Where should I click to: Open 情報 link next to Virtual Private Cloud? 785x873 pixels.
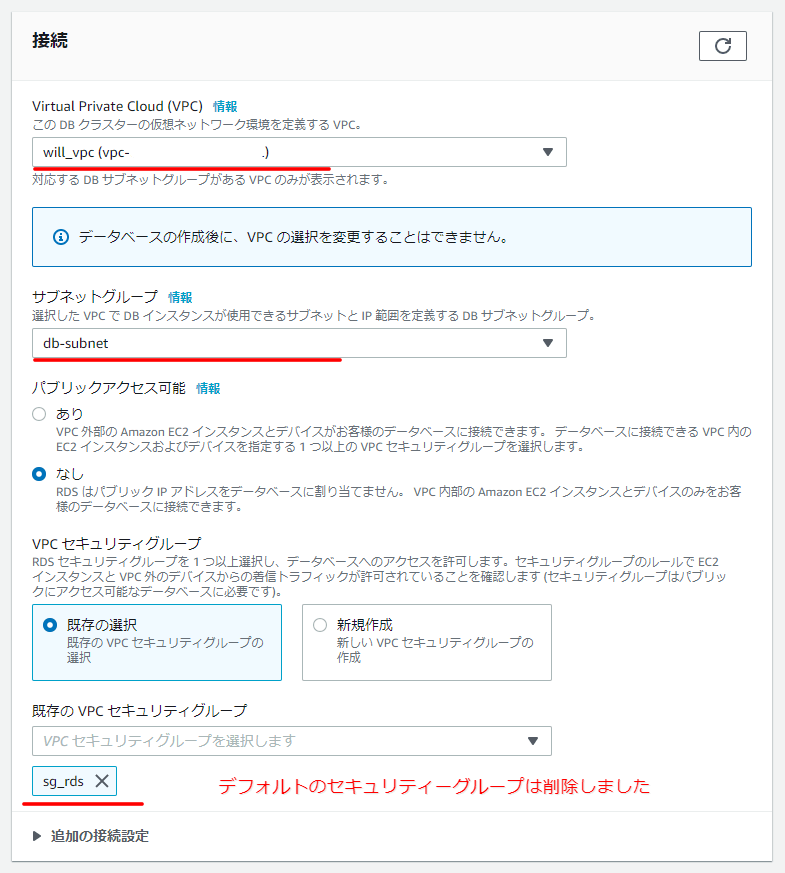225,106
